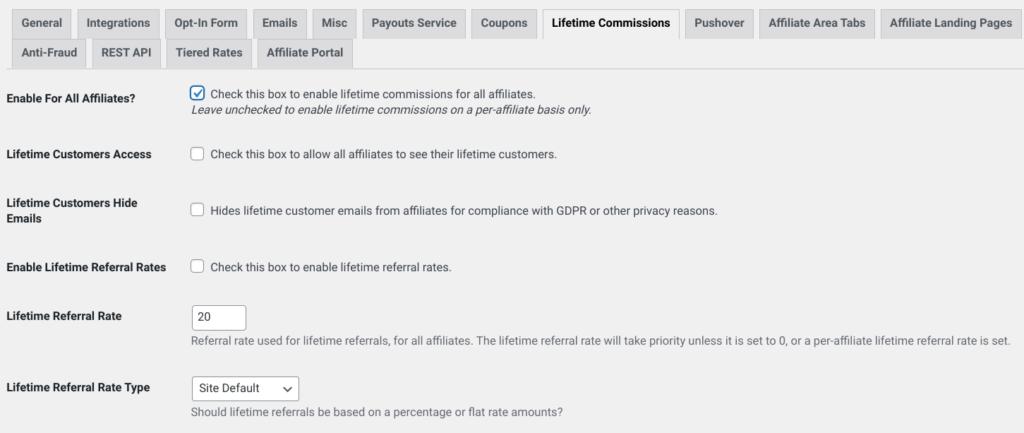Go to the Opt-In Form tab
Image resolution: width=1024 pixels, height=433 pixels.
click(206, 23)
